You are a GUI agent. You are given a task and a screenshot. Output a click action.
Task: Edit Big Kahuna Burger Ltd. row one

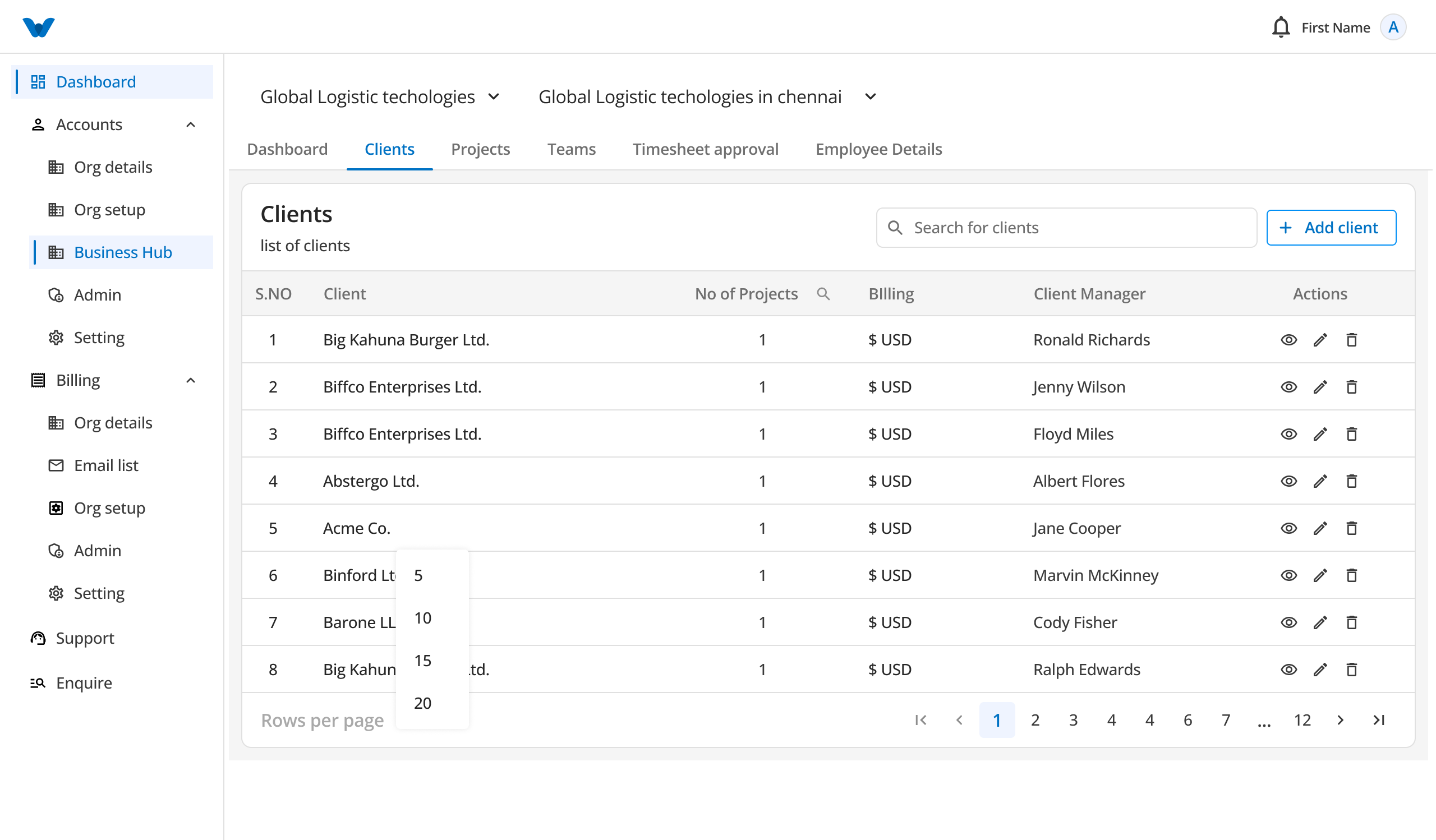tap(1320, 340)
